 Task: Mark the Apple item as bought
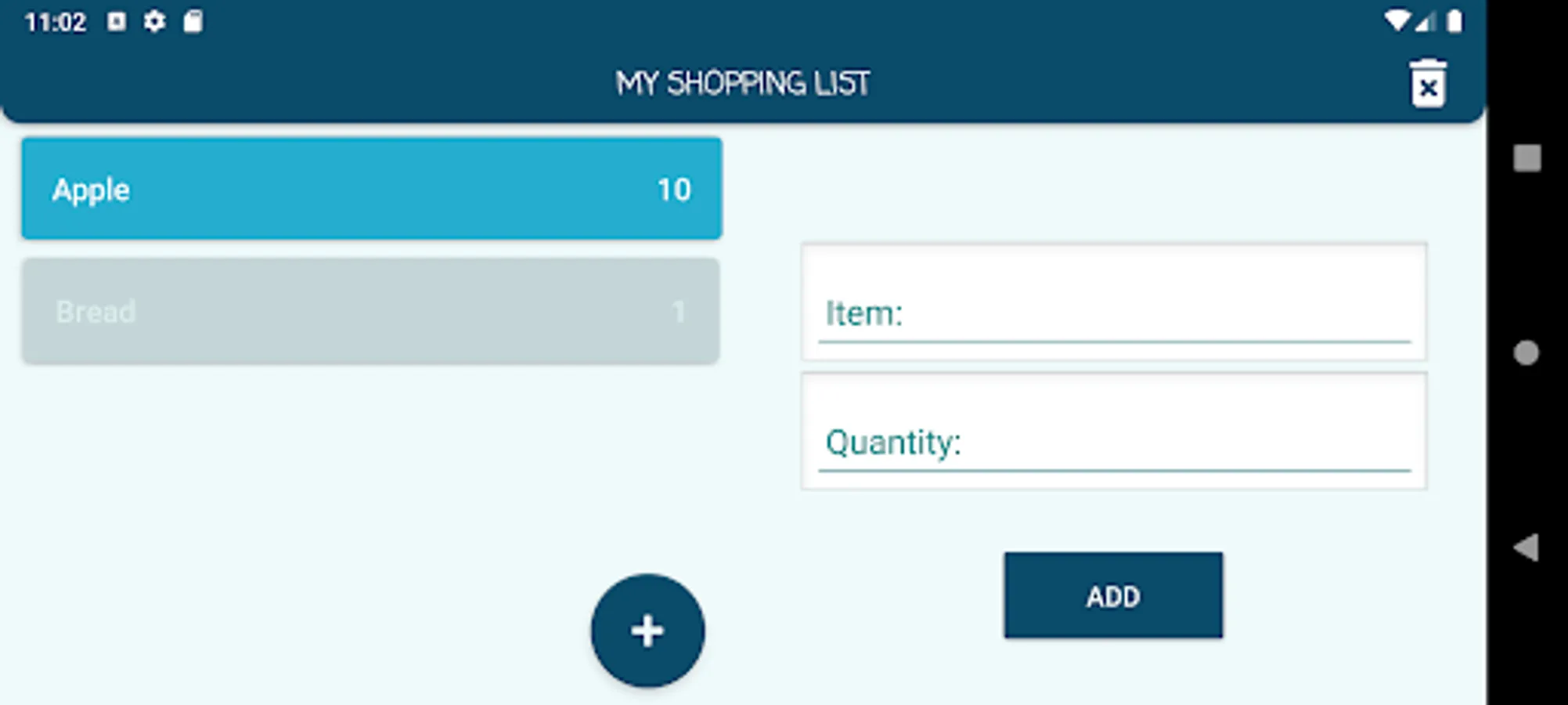[x=371, y=189]
